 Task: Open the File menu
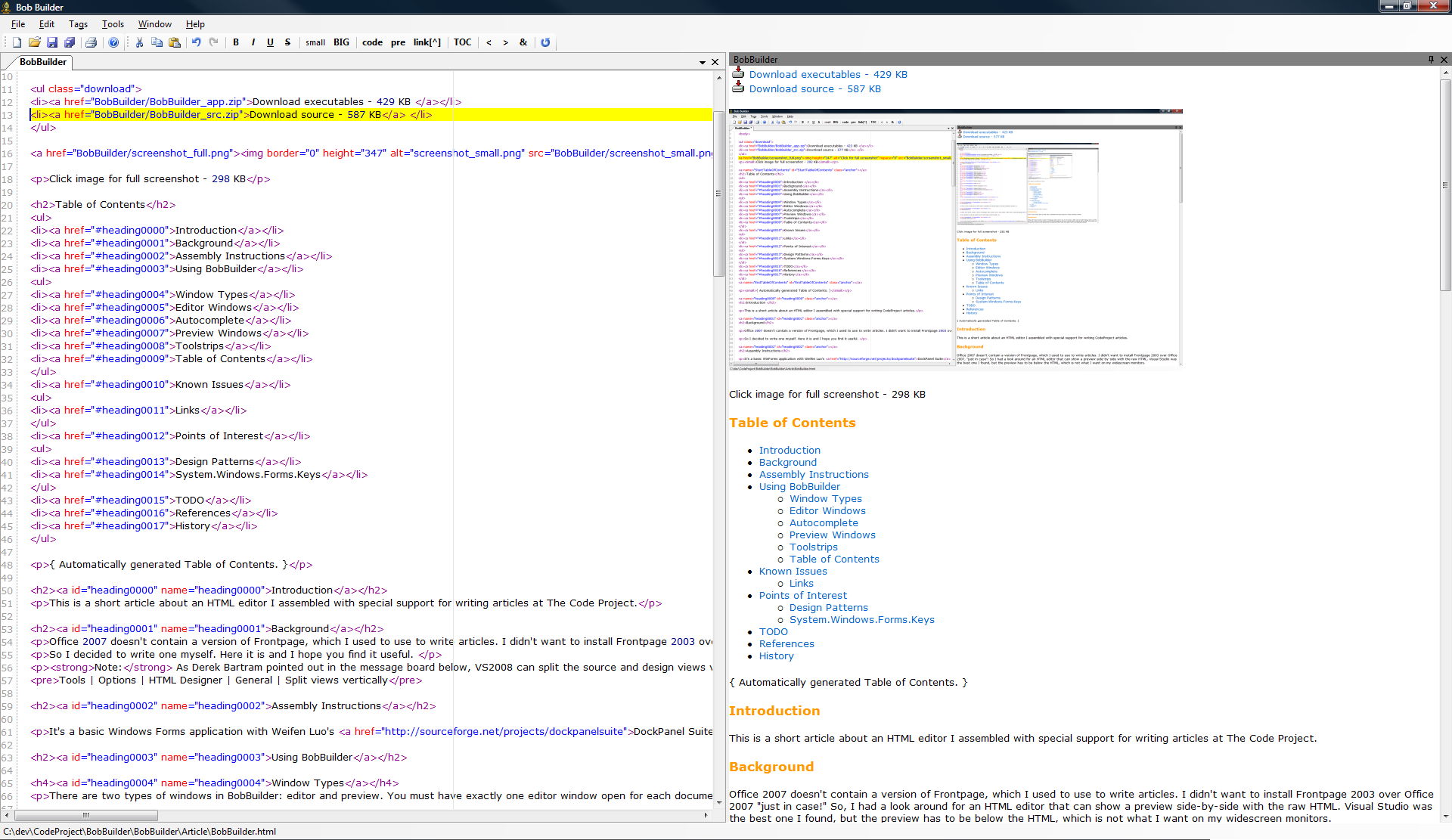coord(18,24)
